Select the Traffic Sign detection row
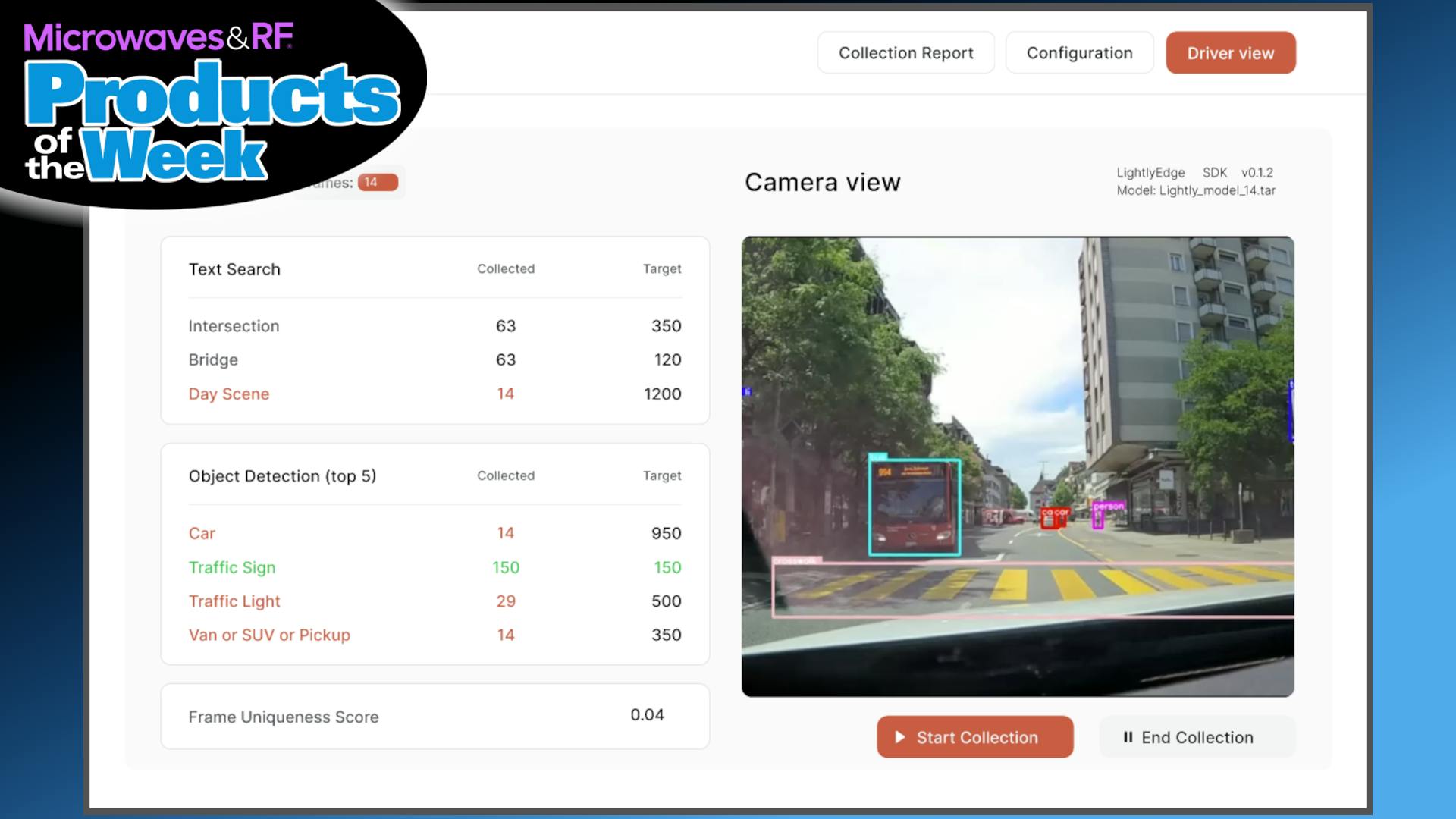Image resolution: width=1456 pixels, height=819 pixels. pyautogui.click(x=232, y=567)
